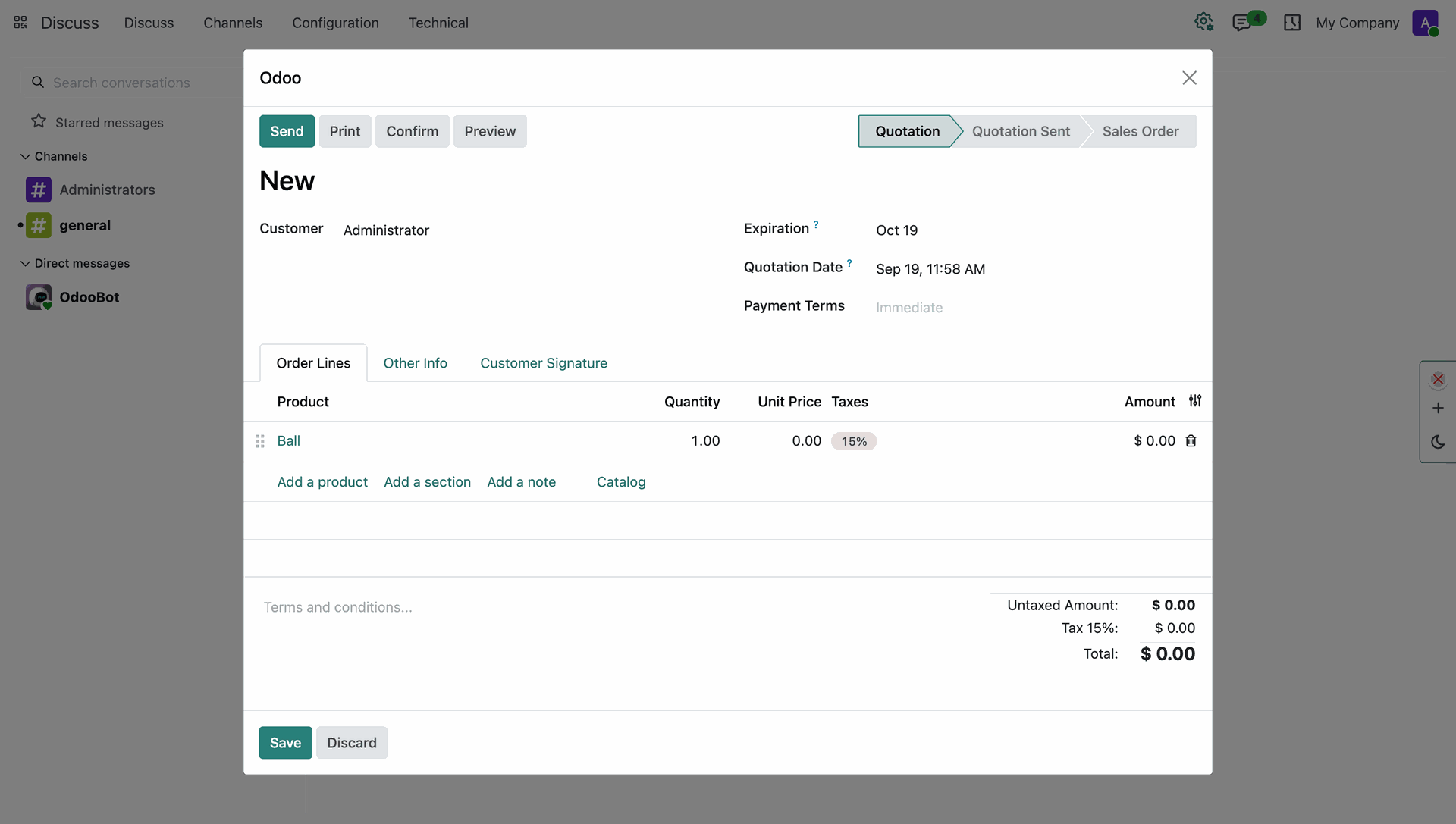1456x824 pixels.
Task: Click the Confirm button
Action: pyautogui.click(x=412, y=131)
